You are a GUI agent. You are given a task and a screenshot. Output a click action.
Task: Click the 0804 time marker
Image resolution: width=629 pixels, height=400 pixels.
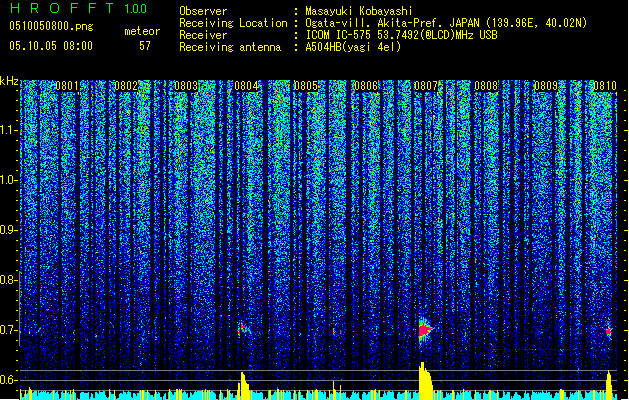tap(246, 86)
